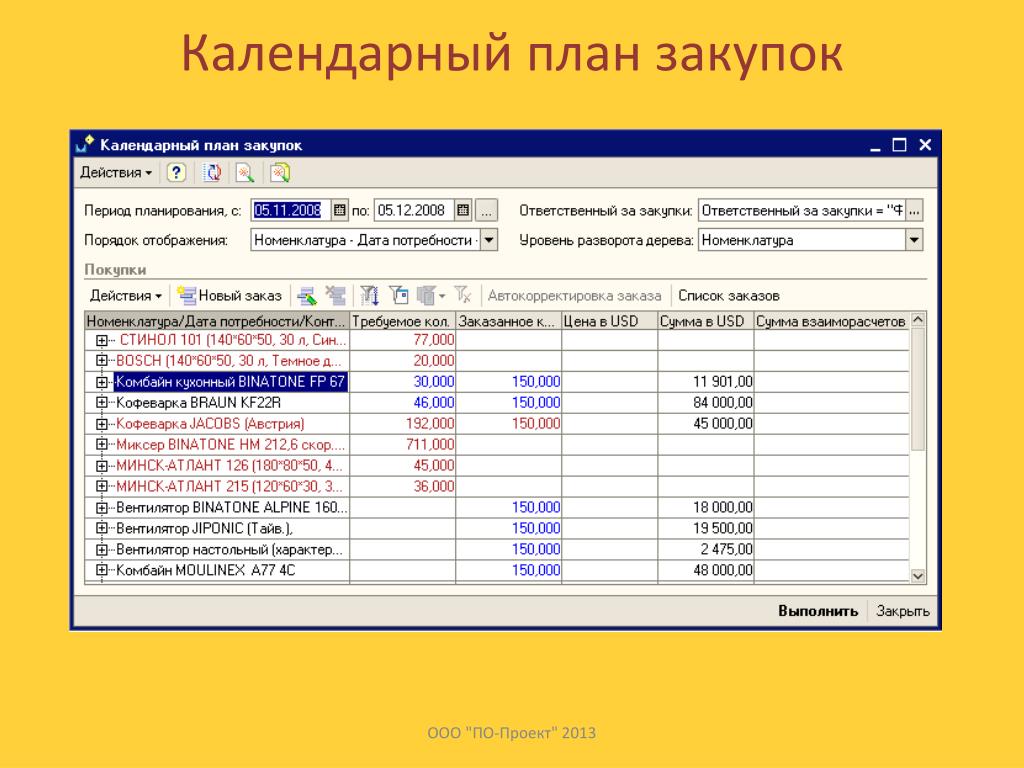The image size is (1024, 768).
Task: Expand МИНСК-АТЛАНТ 215 row
Action: point(101,486)
